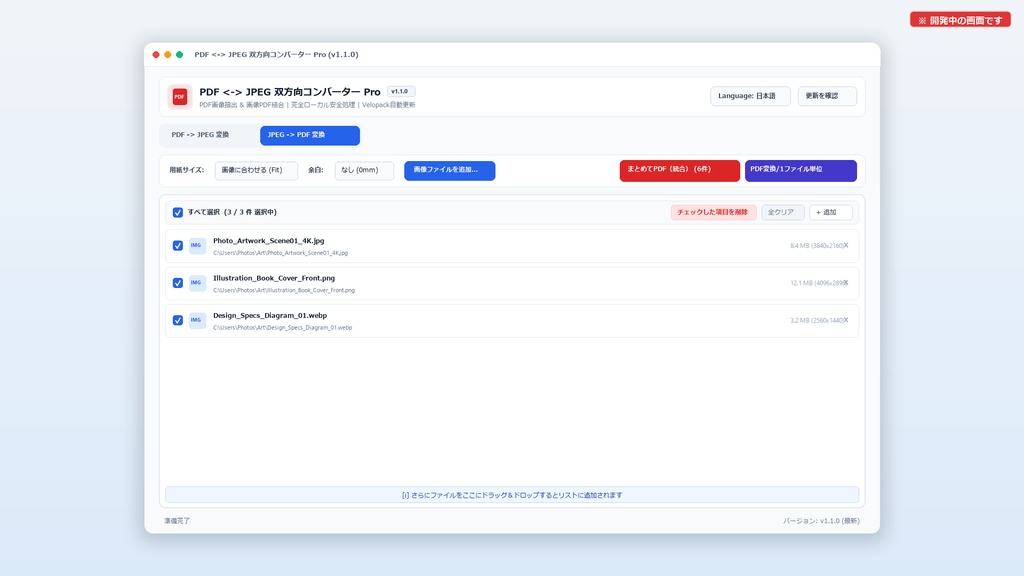Open the 用紙サイズ paper size dropdown

click(x=256, y=170)
